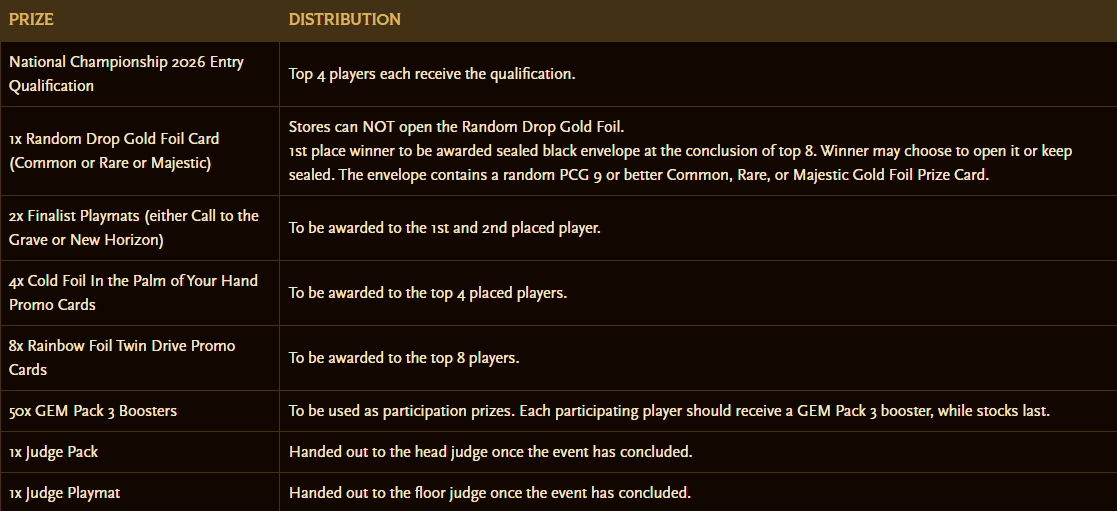Select the 4x Cold Foil Promo Cards cell

[133, 293]
